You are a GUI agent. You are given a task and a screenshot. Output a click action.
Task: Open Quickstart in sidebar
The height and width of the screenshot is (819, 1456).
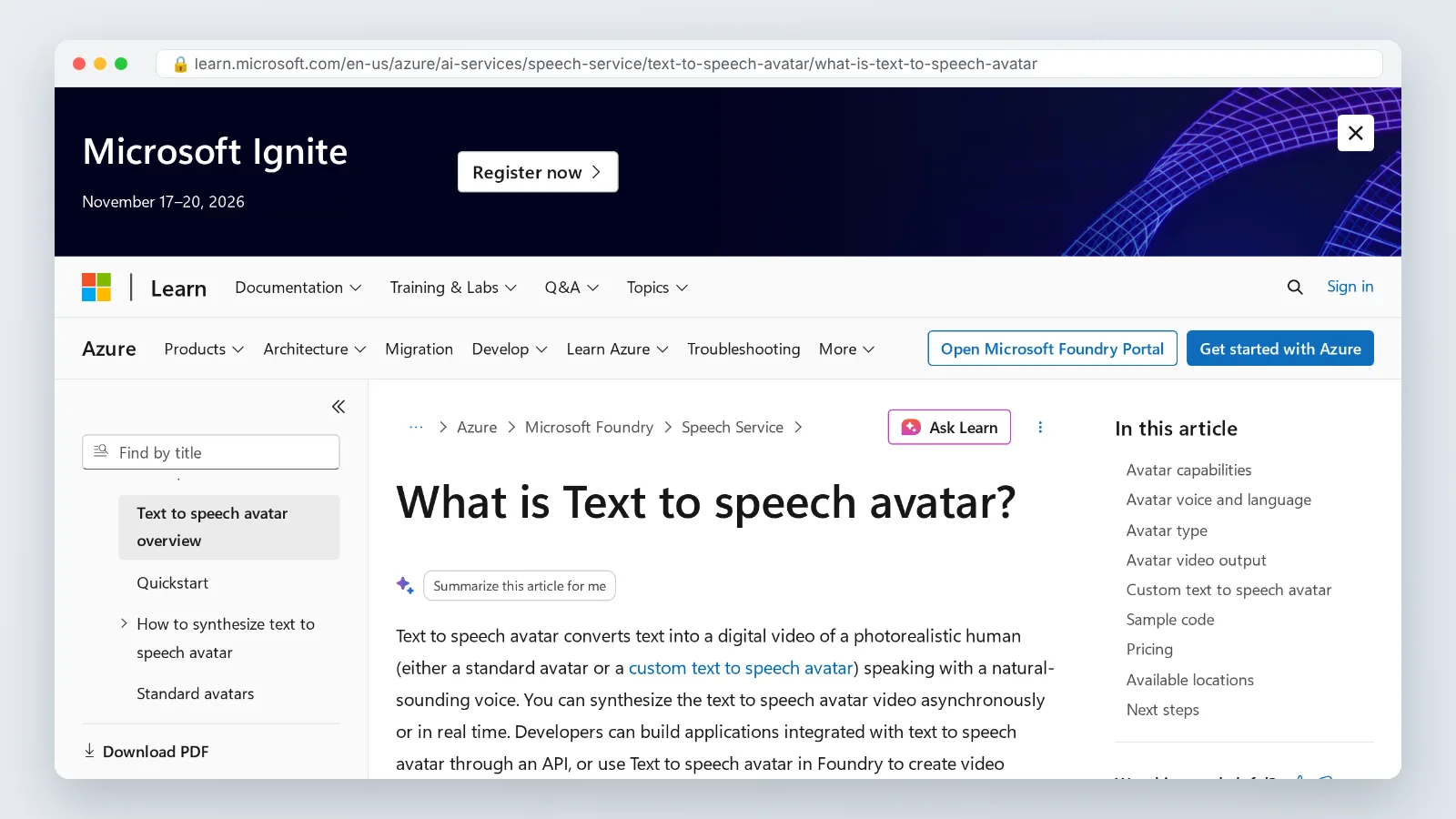(173, 583)
